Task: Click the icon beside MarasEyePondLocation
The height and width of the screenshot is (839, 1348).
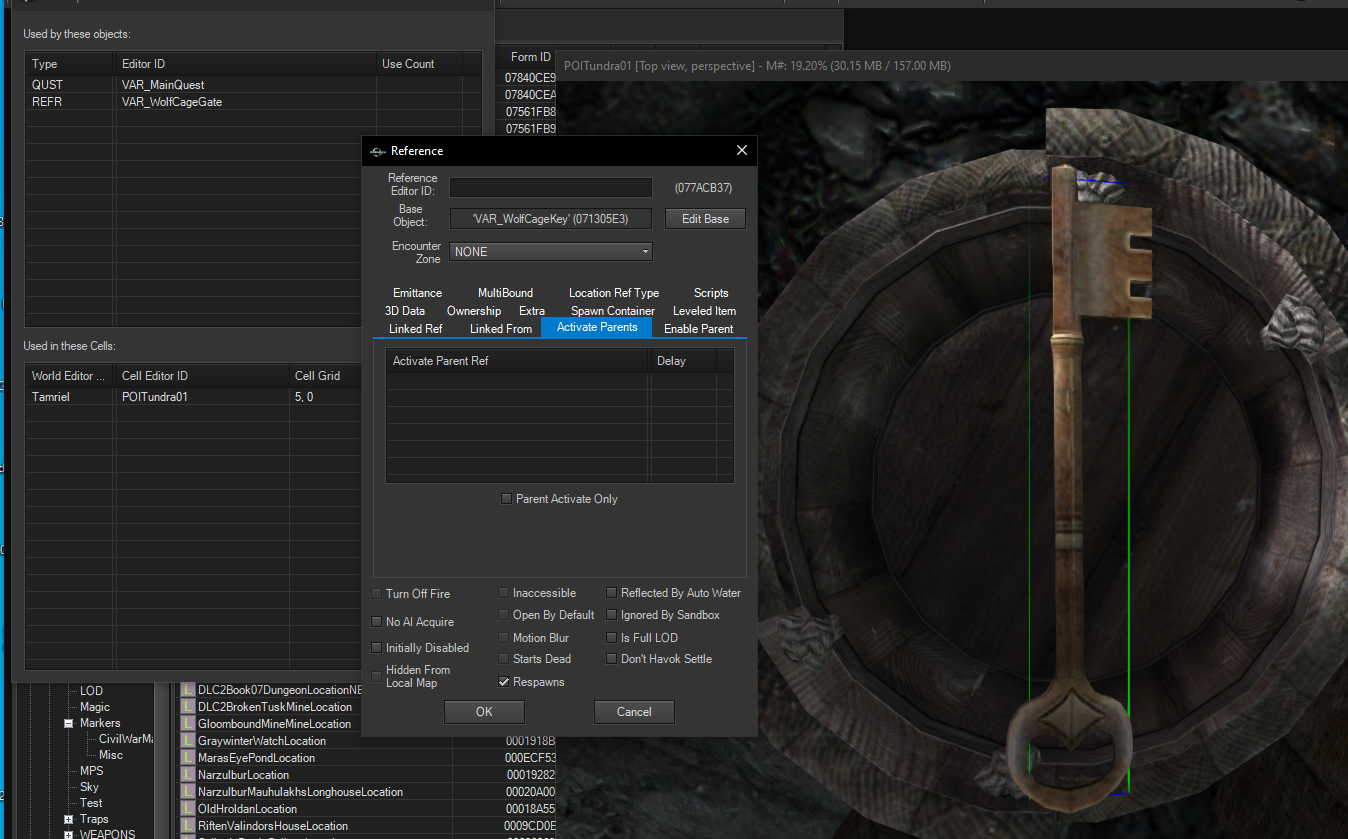Action: 188,758
